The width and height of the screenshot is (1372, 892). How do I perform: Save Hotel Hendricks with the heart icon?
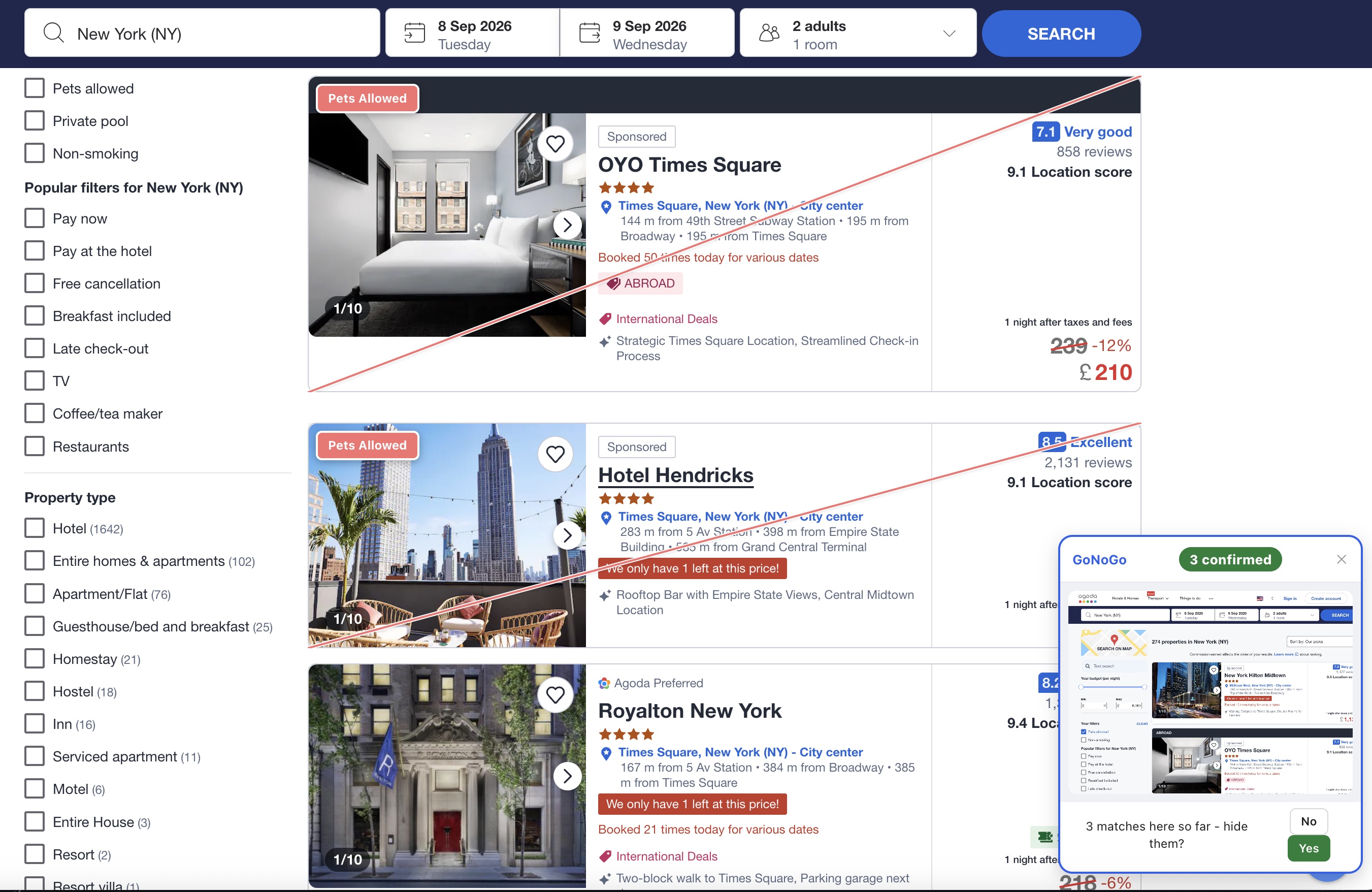[555, 454]
